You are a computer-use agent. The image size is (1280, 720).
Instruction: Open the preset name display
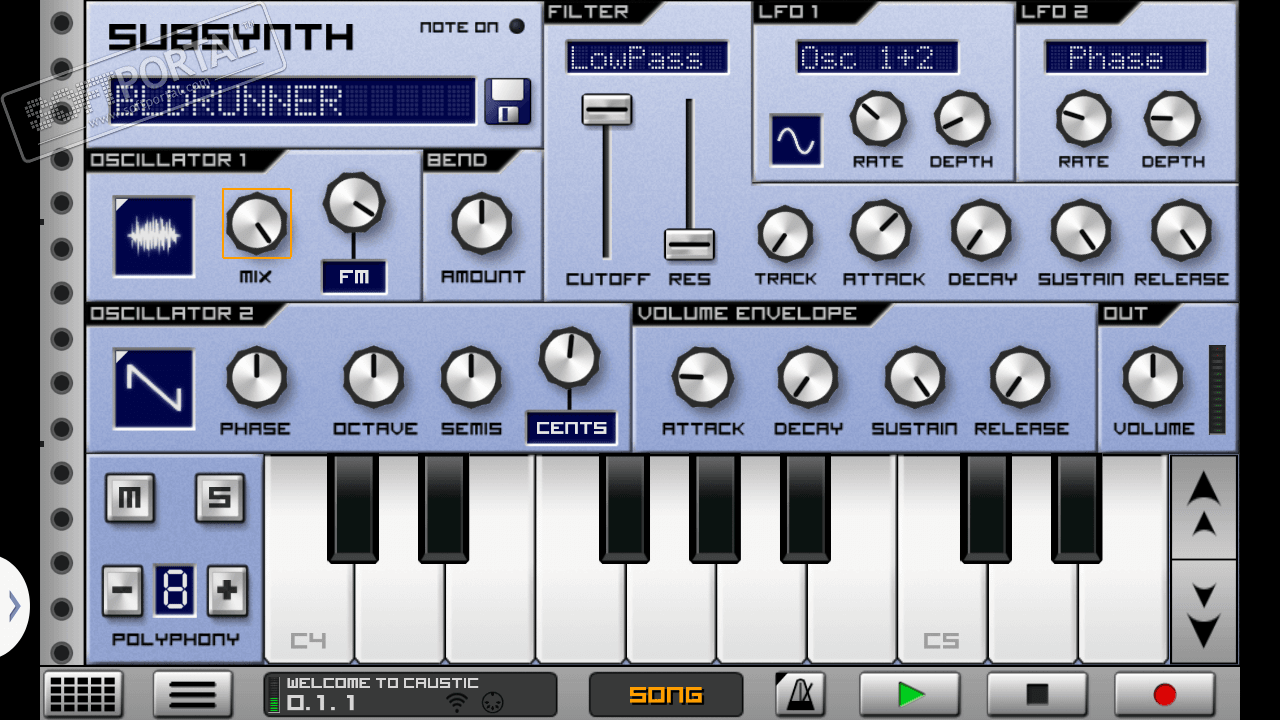(x=292, y=101)
